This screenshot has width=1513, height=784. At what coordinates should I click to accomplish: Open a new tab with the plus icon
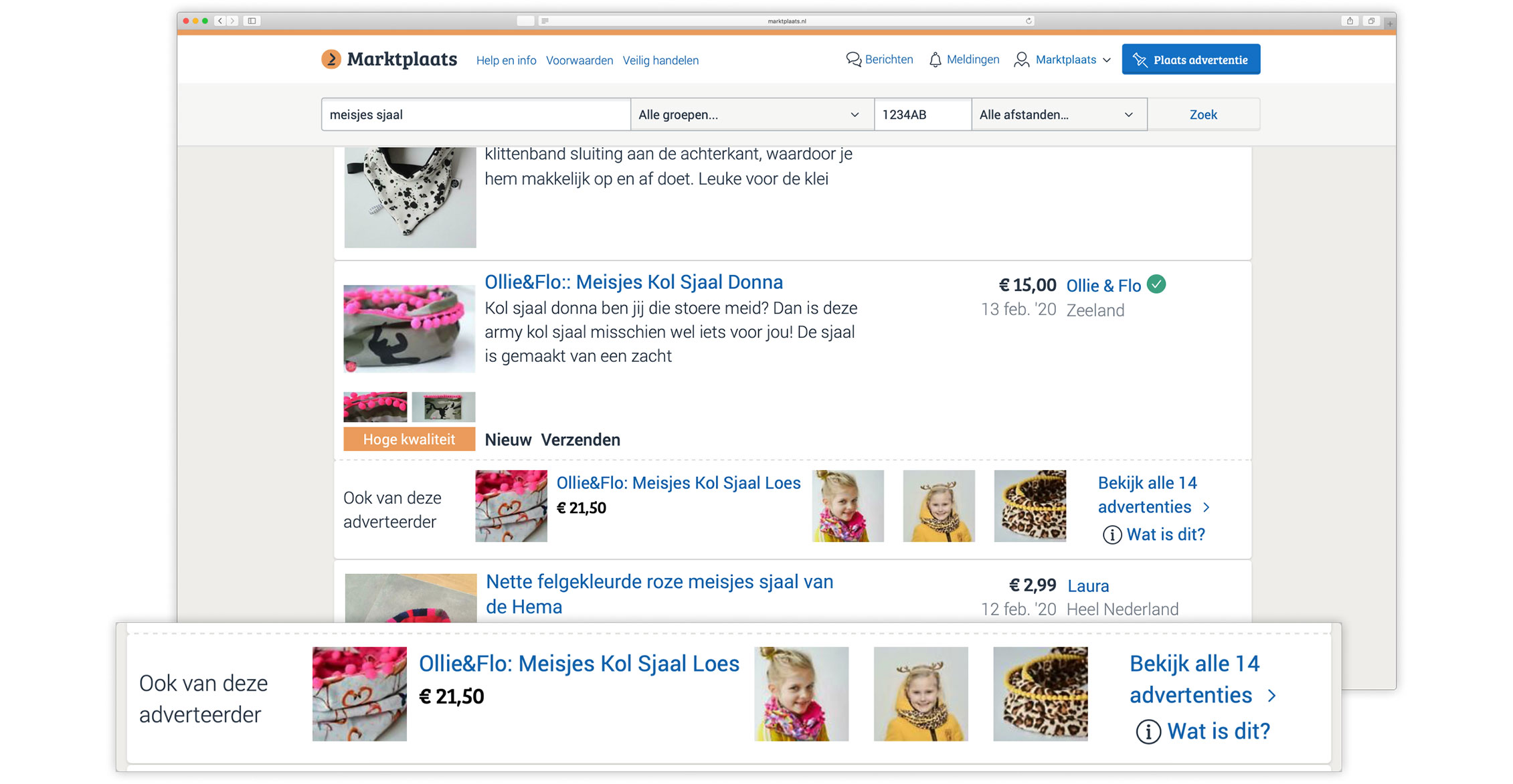1390,23
